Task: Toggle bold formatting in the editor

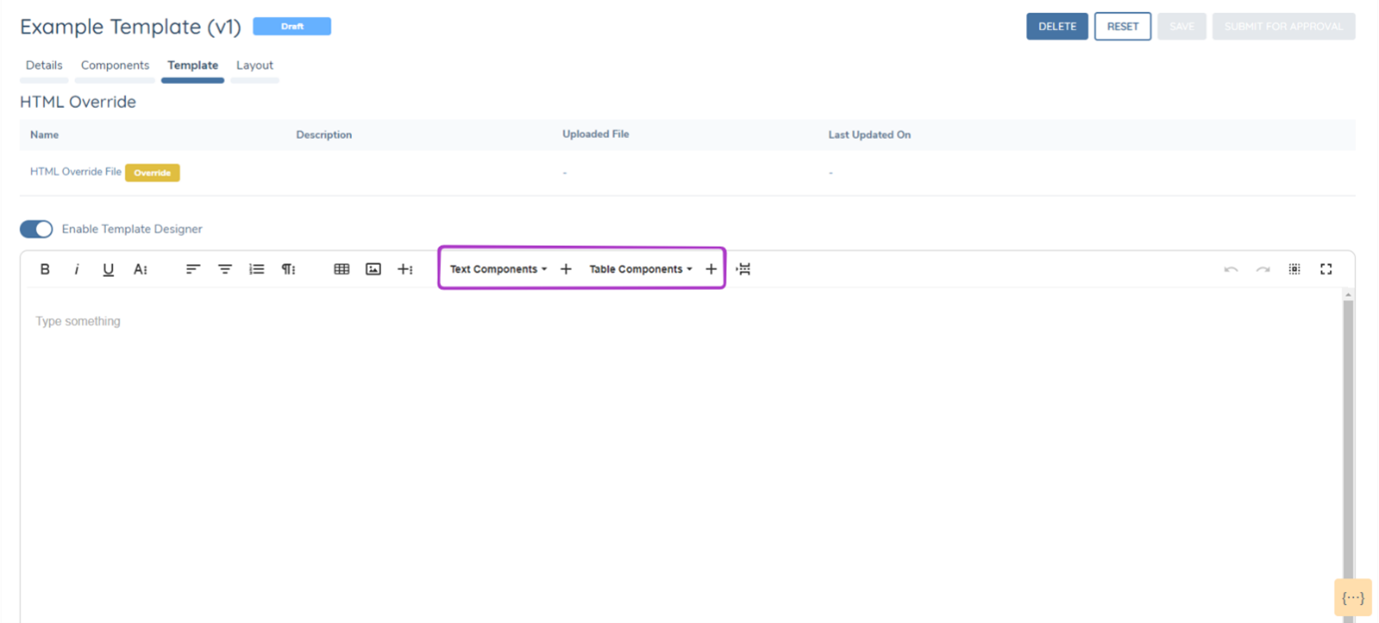Action: click(x=45, y=269)
